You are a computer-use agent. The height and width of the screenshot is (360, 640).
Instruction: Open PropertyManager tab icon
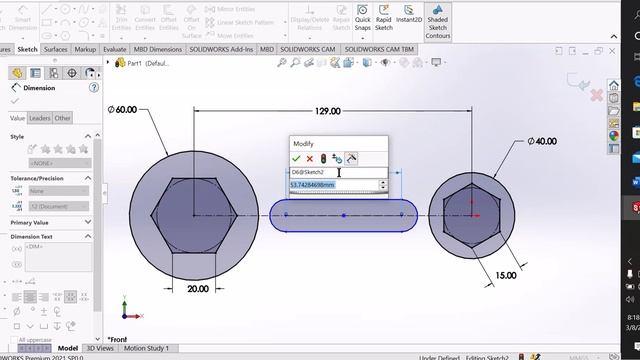[36, 73]
